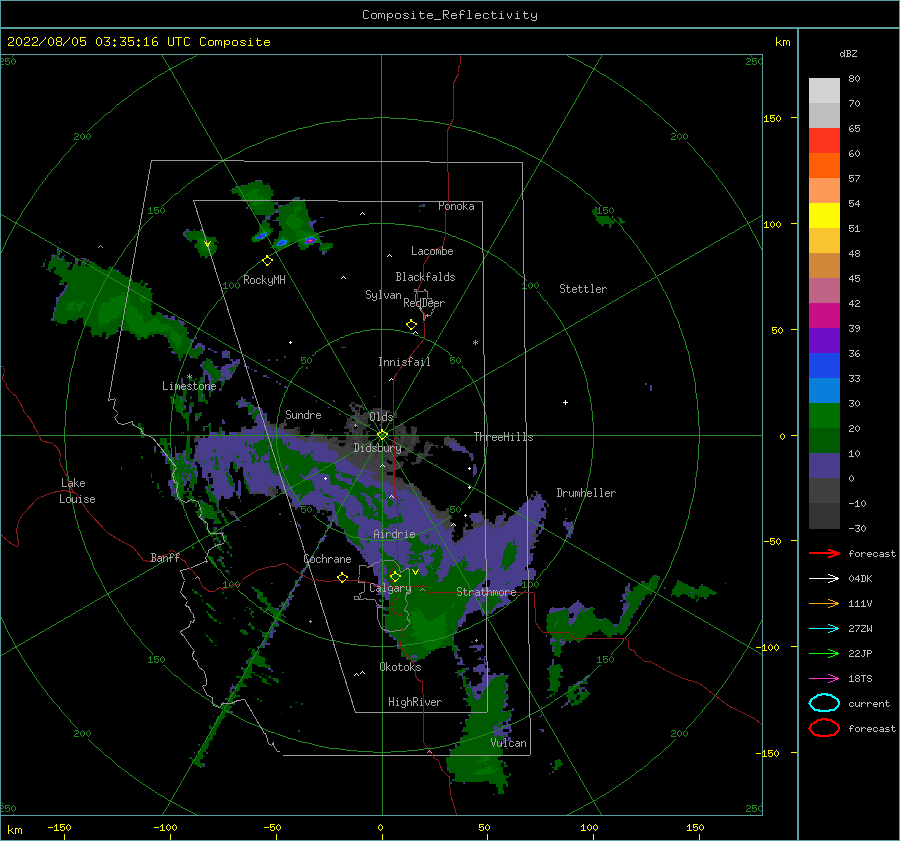Click the RockyMH label
The height and width of the screenshot is (841, 900).
[x=264, y=280]
